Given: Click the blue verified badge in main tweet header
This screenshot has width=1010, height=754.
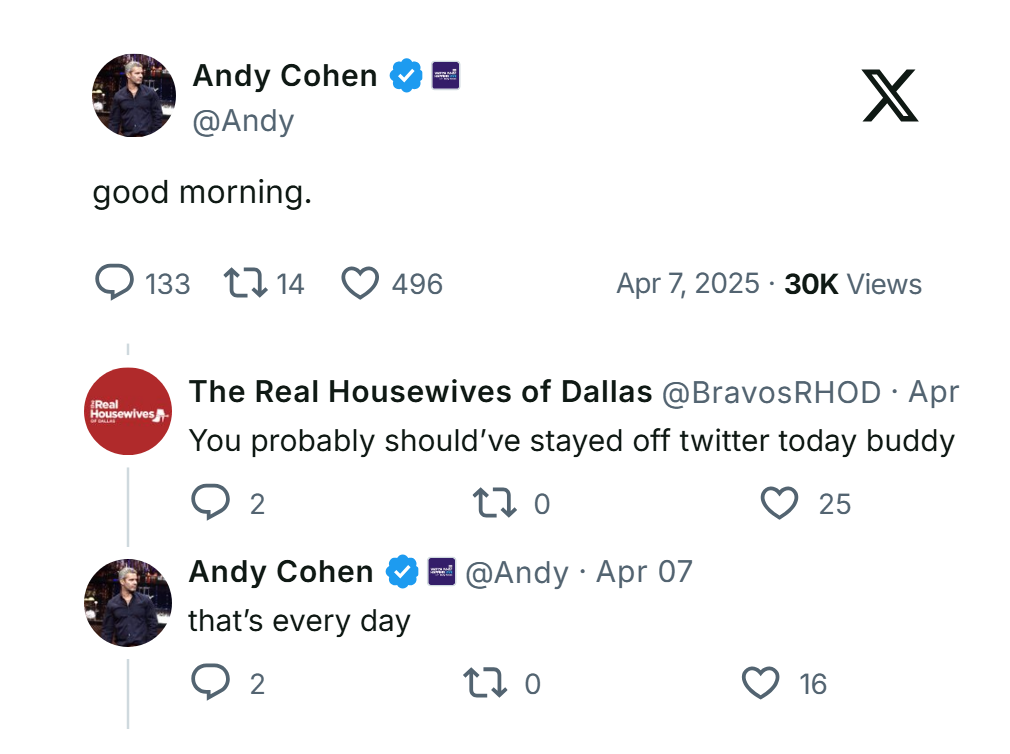Looking at the screenshot, I should (x=405, y=76).
